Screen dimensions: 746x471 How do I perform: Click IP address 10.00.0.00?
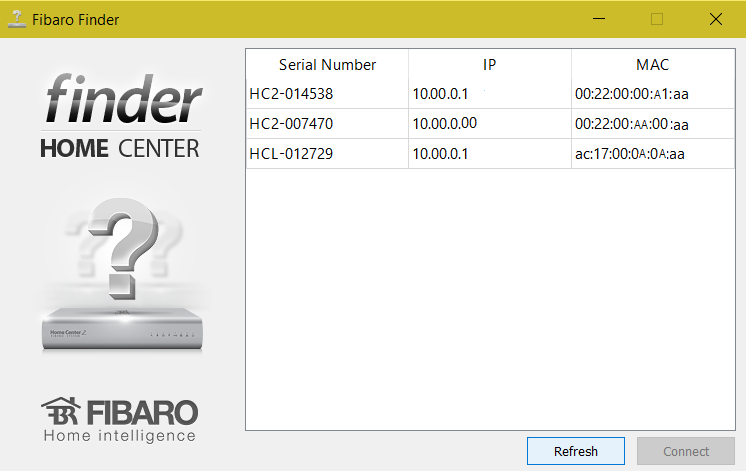pos(444,124)
